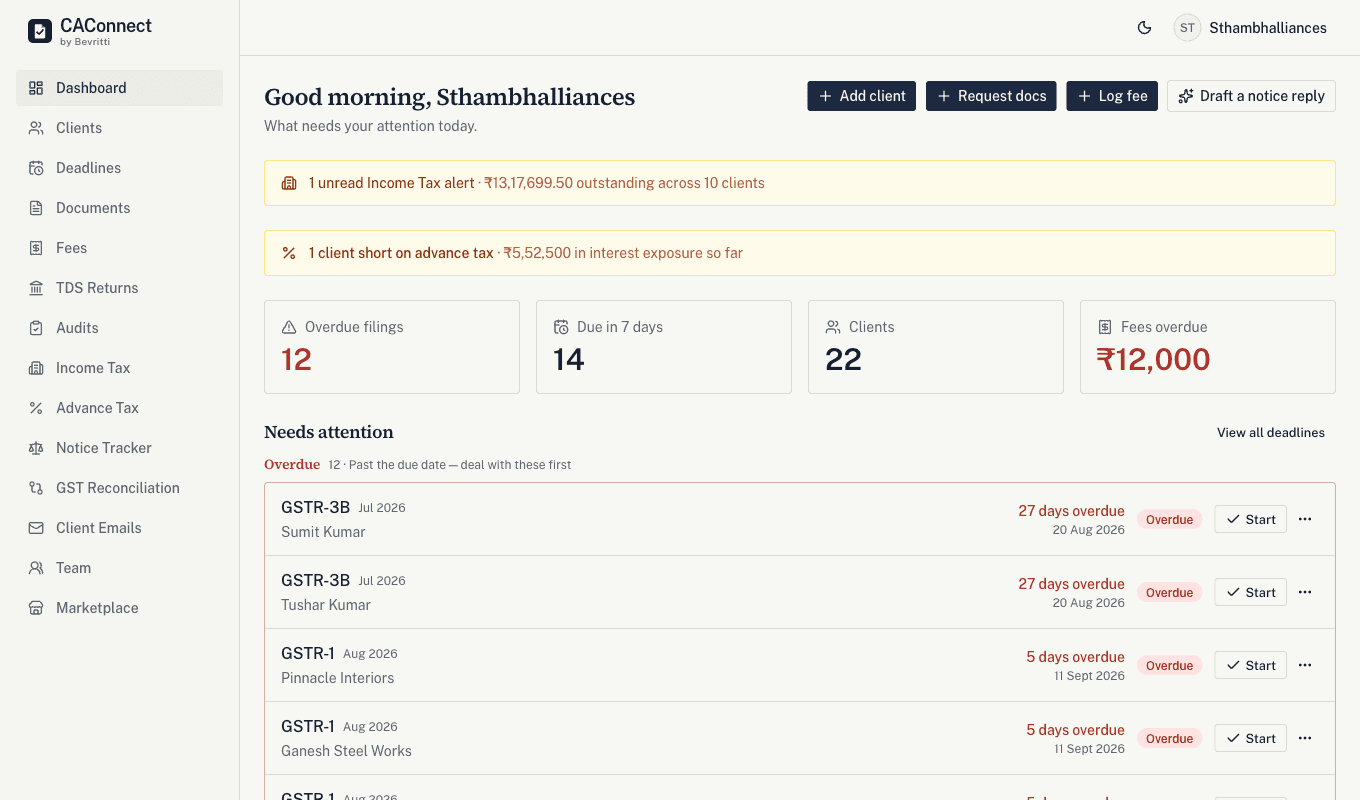1360x800 pixels.
Task: Open the Clients count stat card
Action: pyautogui.click(x=936, y=347)
